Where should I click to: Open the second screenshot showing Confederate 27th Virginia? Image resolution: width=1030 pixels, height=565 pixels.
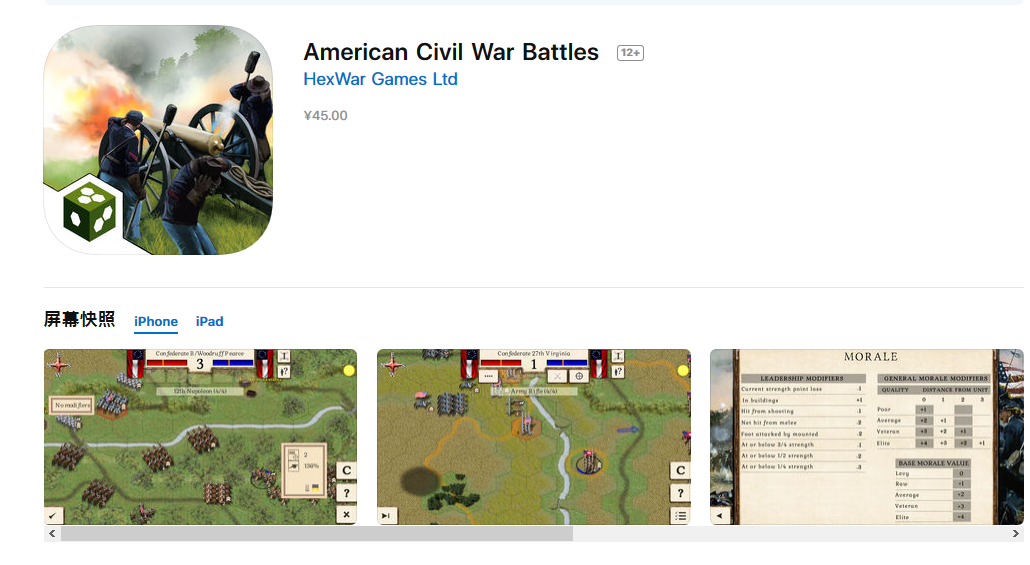tap(533, 437)
